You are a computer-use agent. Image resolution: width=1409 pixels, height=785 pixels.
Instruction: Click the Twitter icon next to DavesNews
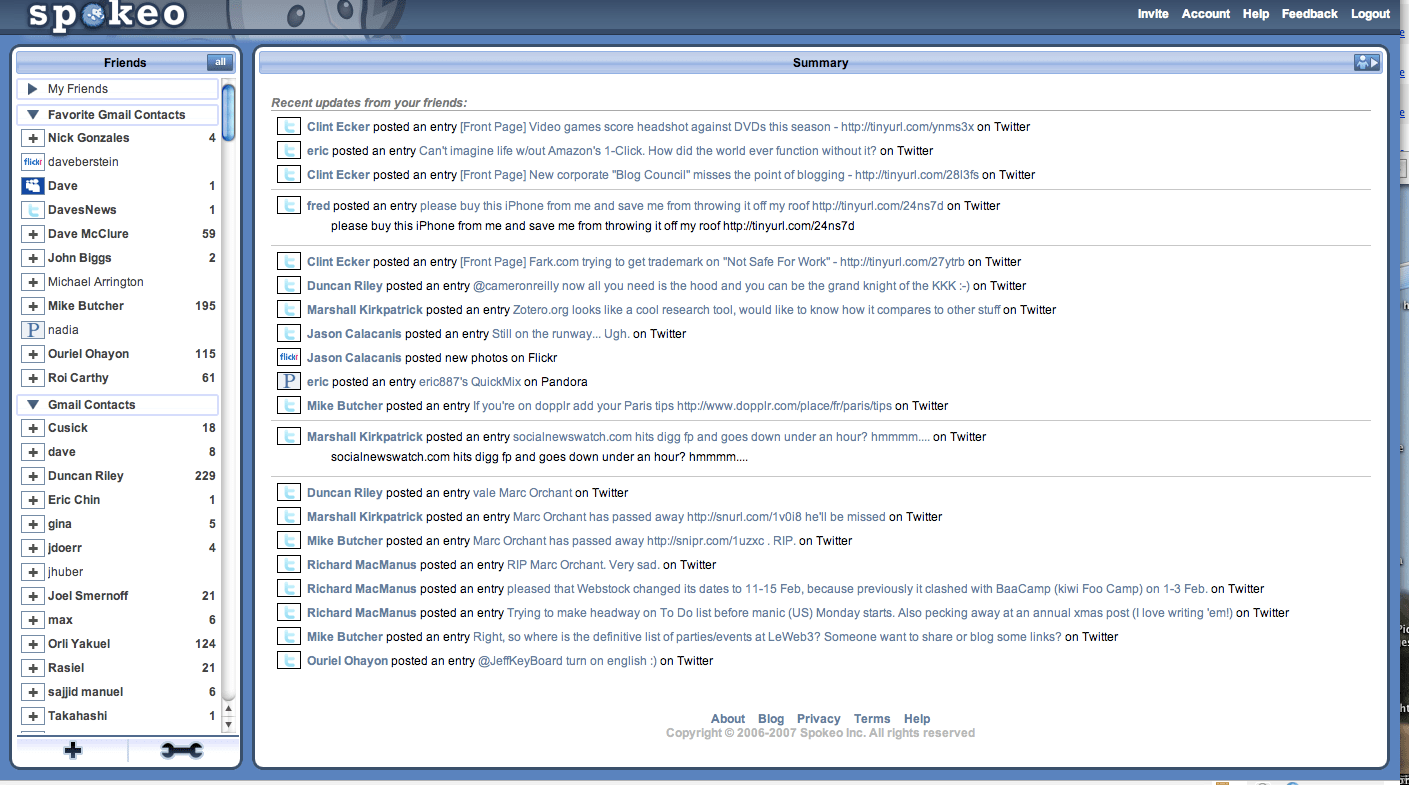click(32, 210)
